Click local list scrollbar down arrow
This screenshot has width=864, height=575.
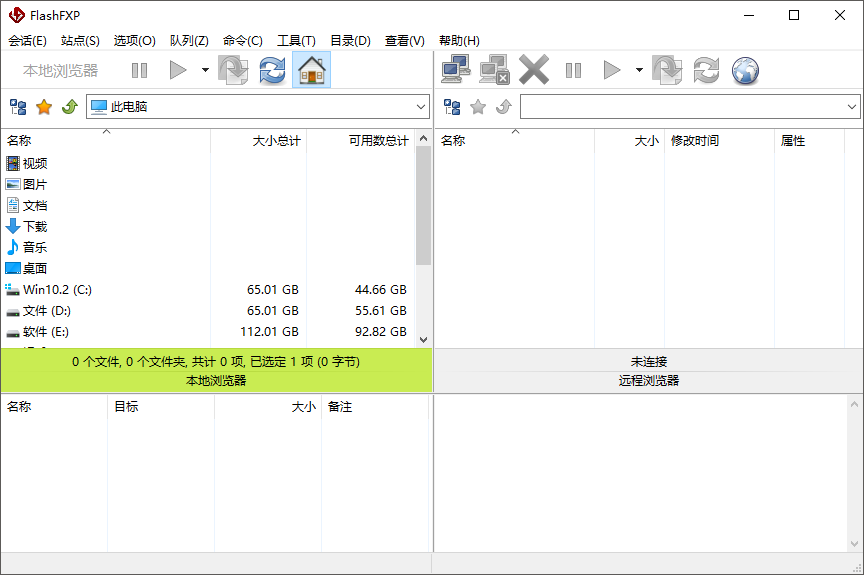point(423,340)
